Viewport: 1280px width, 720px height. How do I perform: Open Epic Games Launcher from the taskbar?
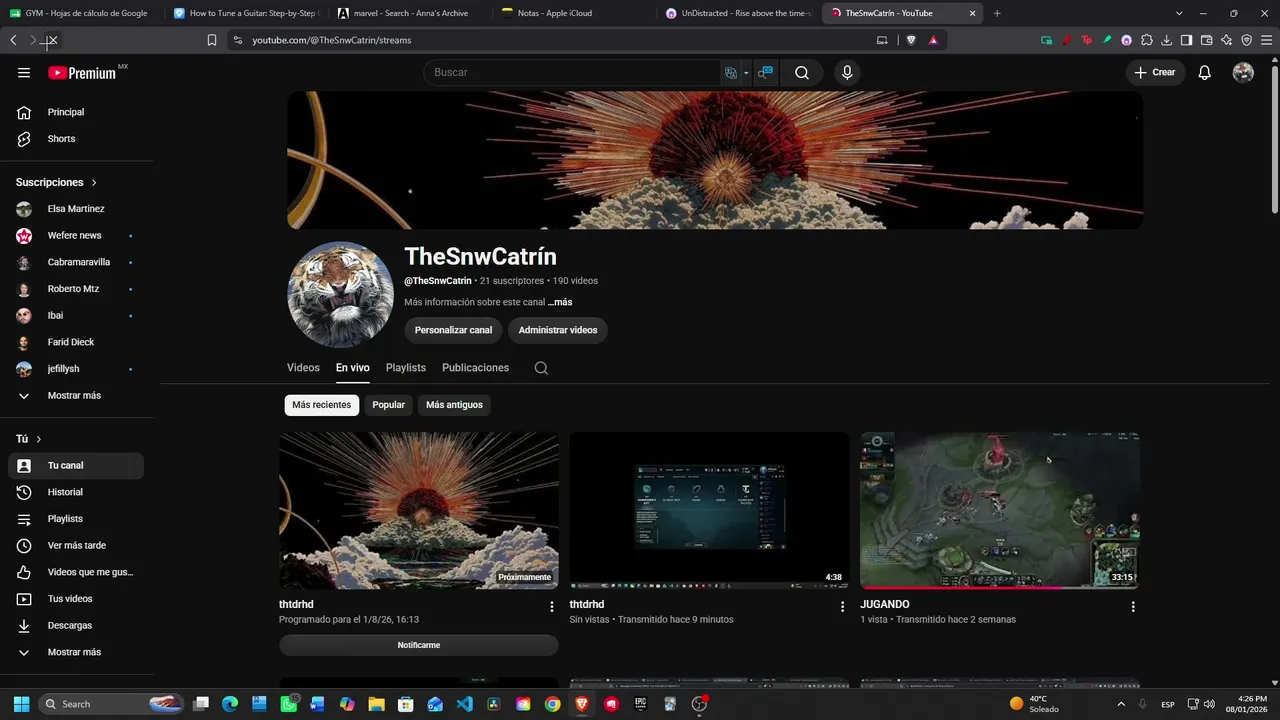(640, 704)
